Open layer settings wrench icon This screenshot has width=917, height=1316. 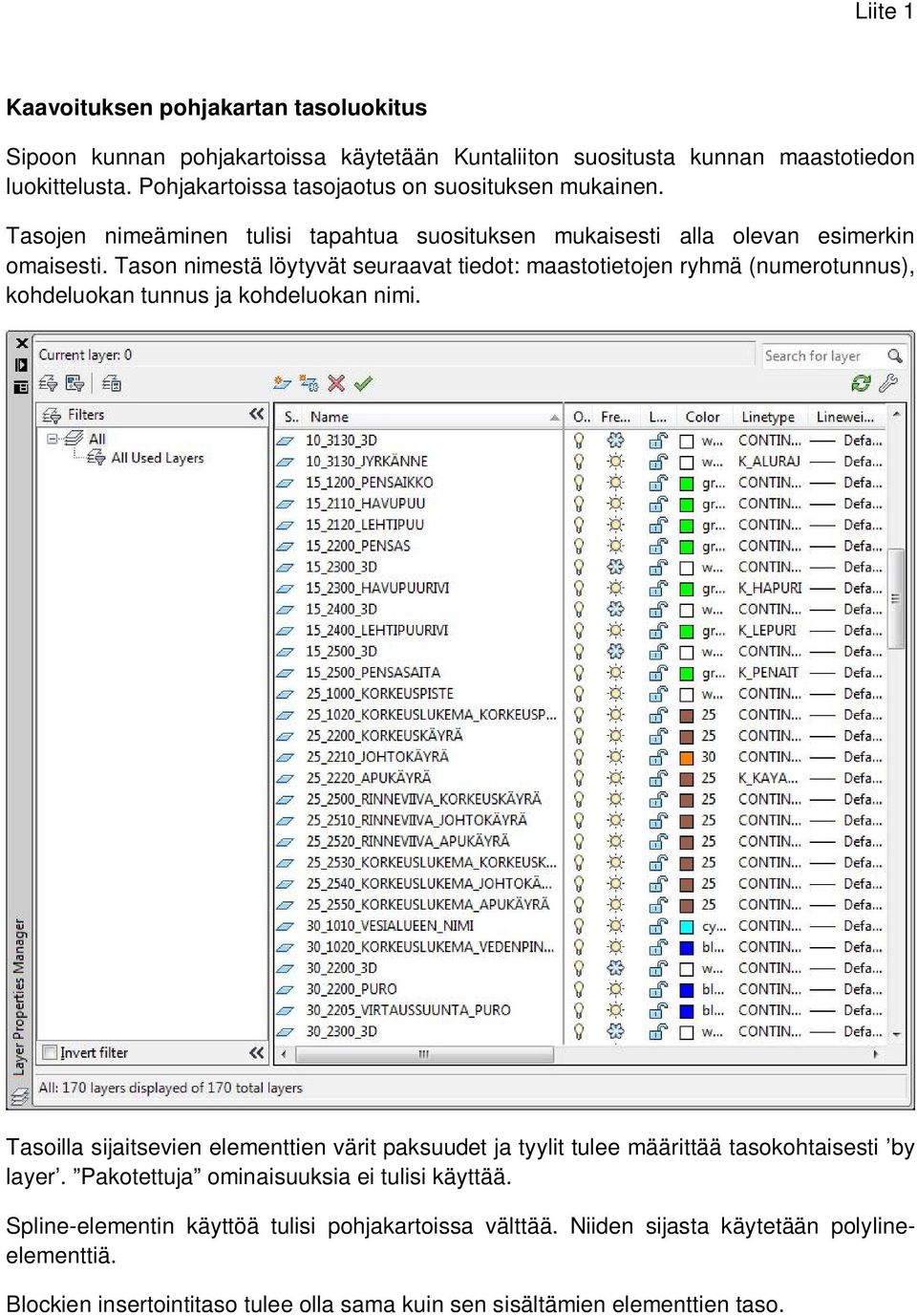tap(888, 383)
